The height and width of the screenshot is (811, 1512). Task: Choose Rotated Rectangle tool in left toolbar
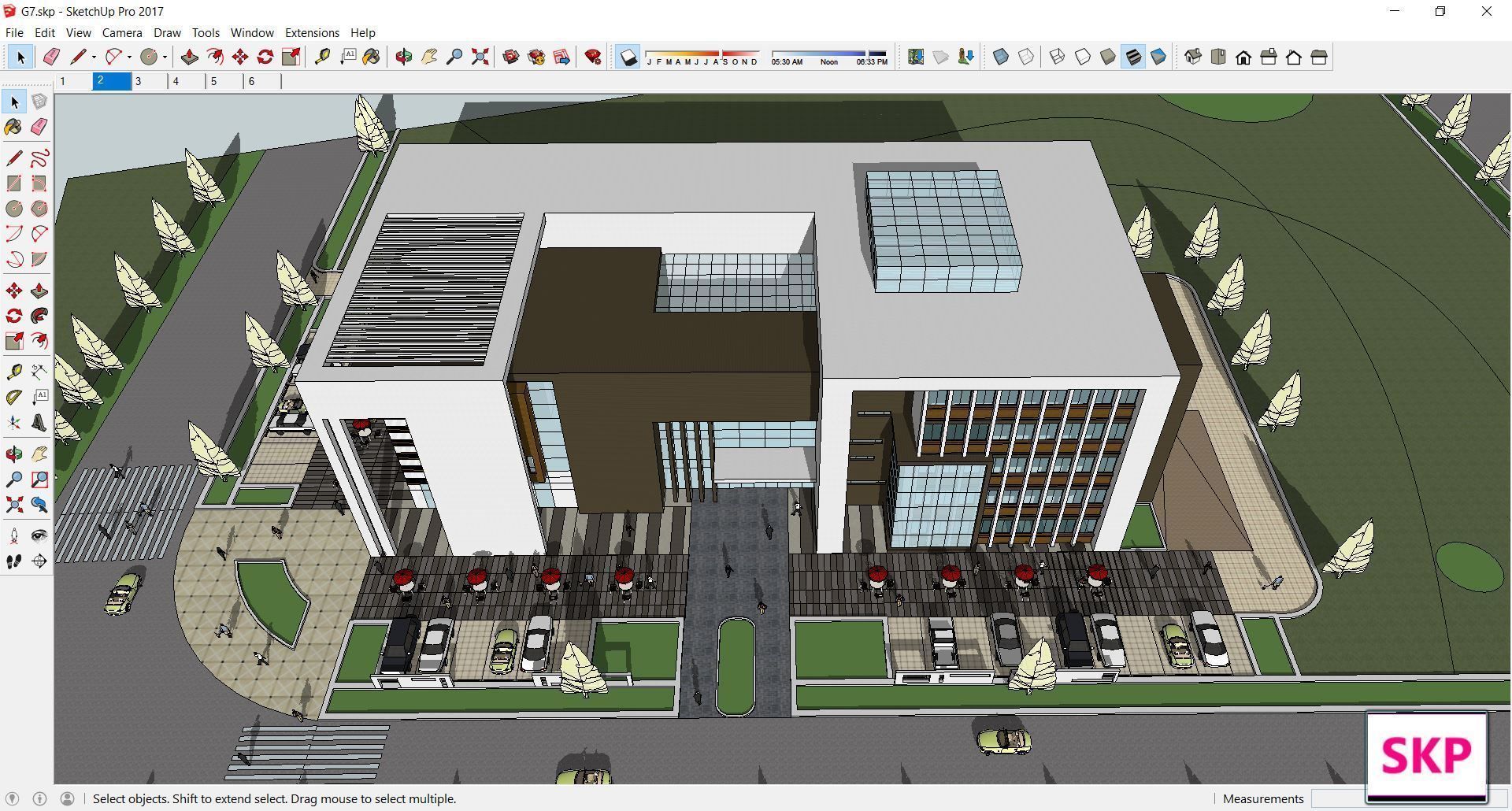[x=39, y=183]
